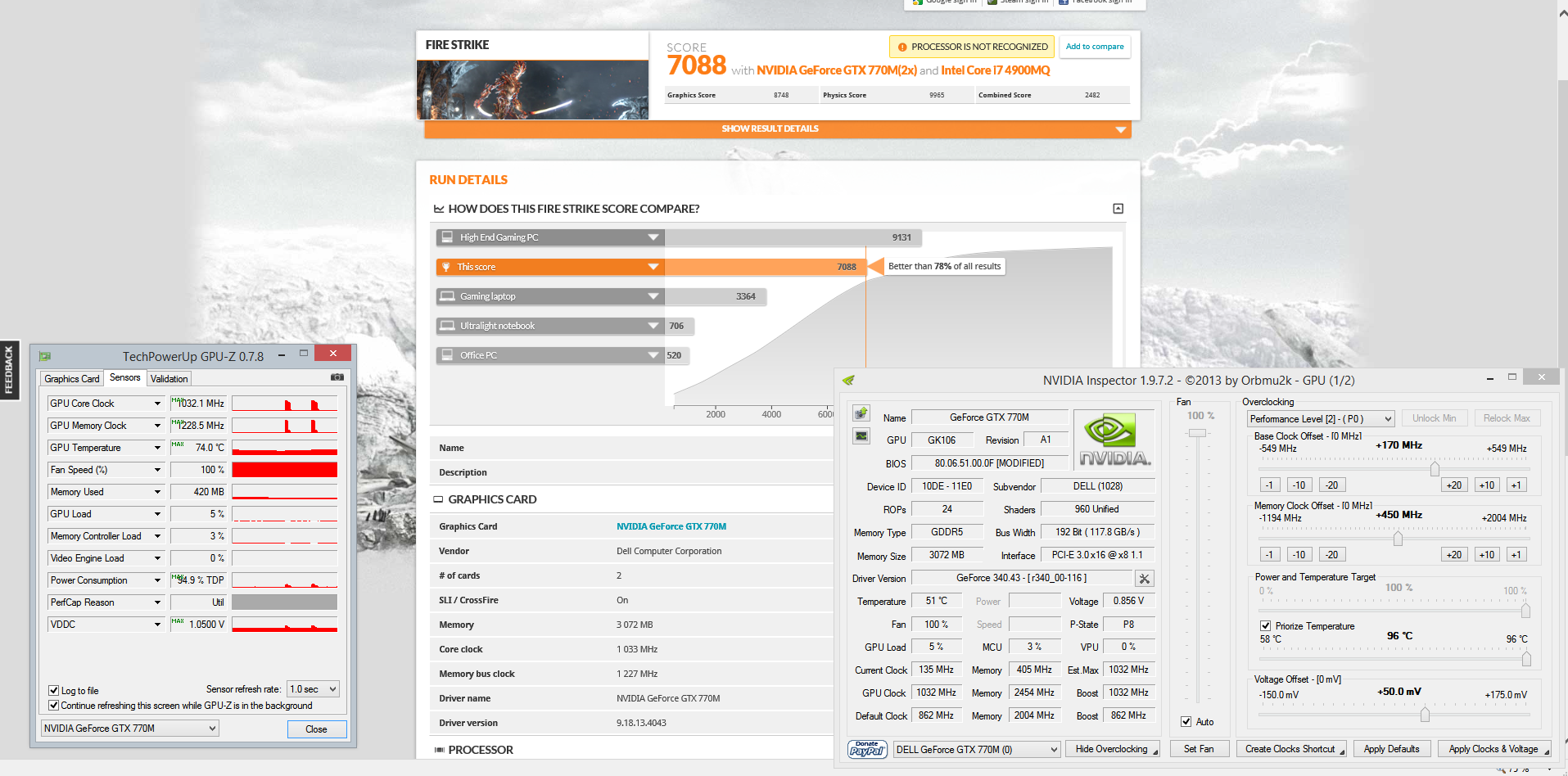Toggle Log to file checkbox in GPU-Z
Screen dimensions: 1568x776
click(54, 690)
